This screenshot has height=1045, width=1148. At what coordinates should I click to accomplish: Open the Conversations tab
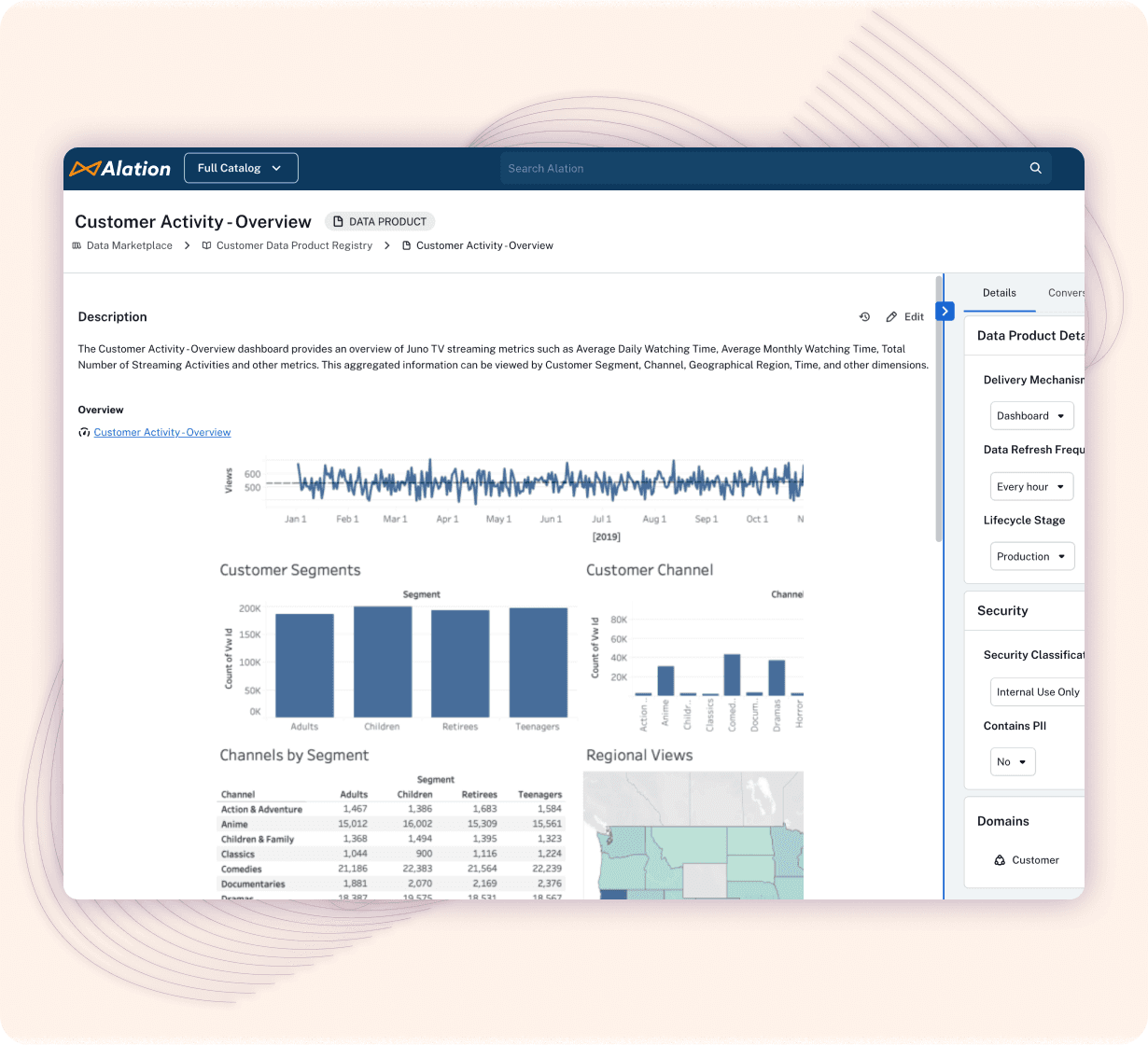tap(1066, 293)
